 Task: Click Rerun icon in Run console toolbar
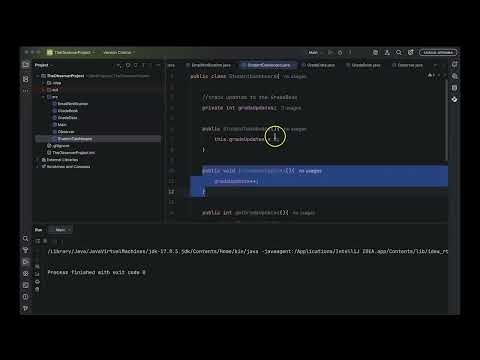point(38,241)
